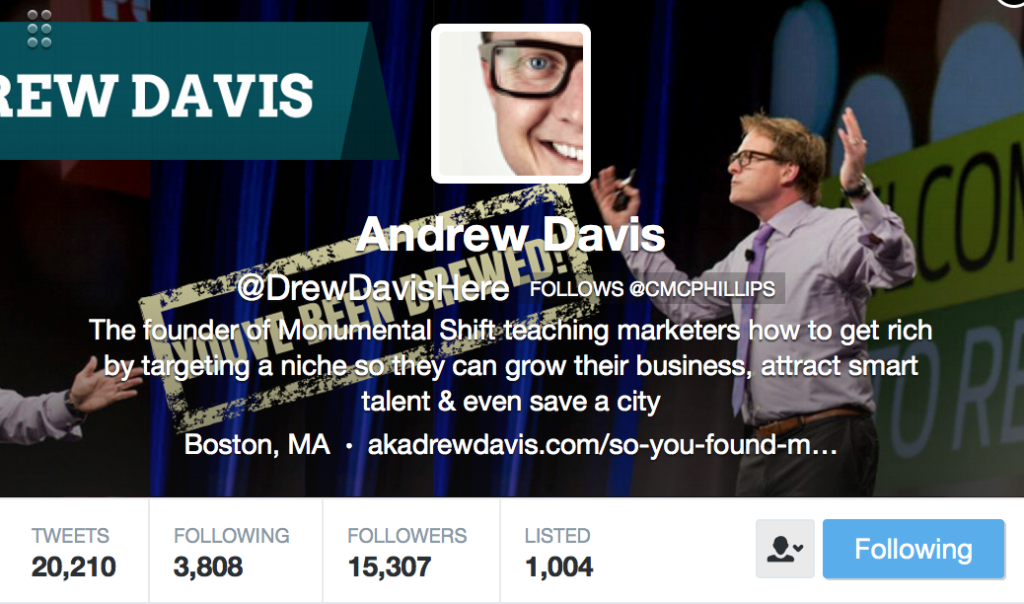Click the person silhouette icon
Screen dimensions: 1024x604
click(780, 549)
